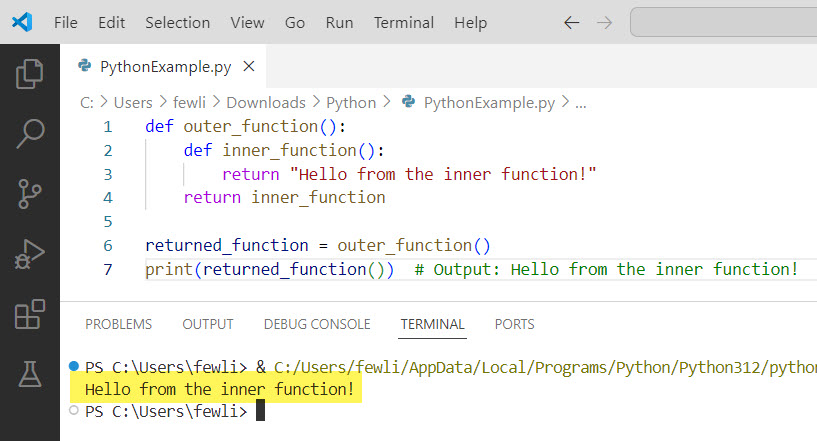The image size is (817, 441).
Task: Click the '# Output:' comment on line 7
Action: click(457, 270)
